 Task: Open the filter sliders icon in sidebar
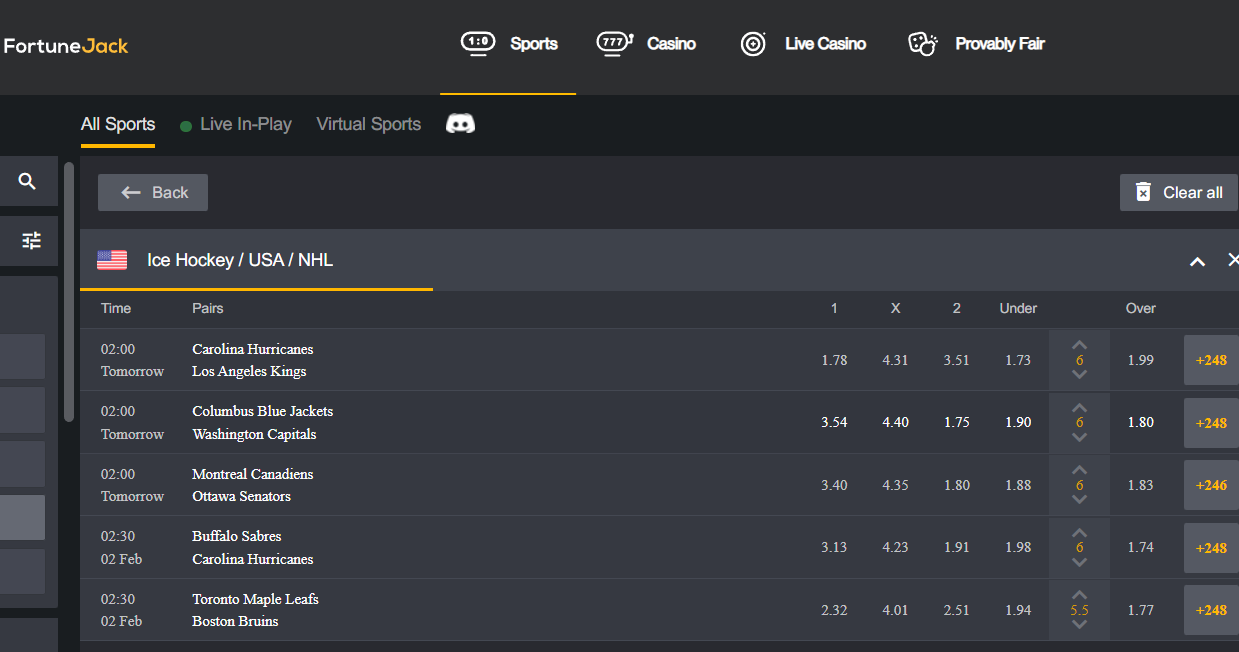31,240
